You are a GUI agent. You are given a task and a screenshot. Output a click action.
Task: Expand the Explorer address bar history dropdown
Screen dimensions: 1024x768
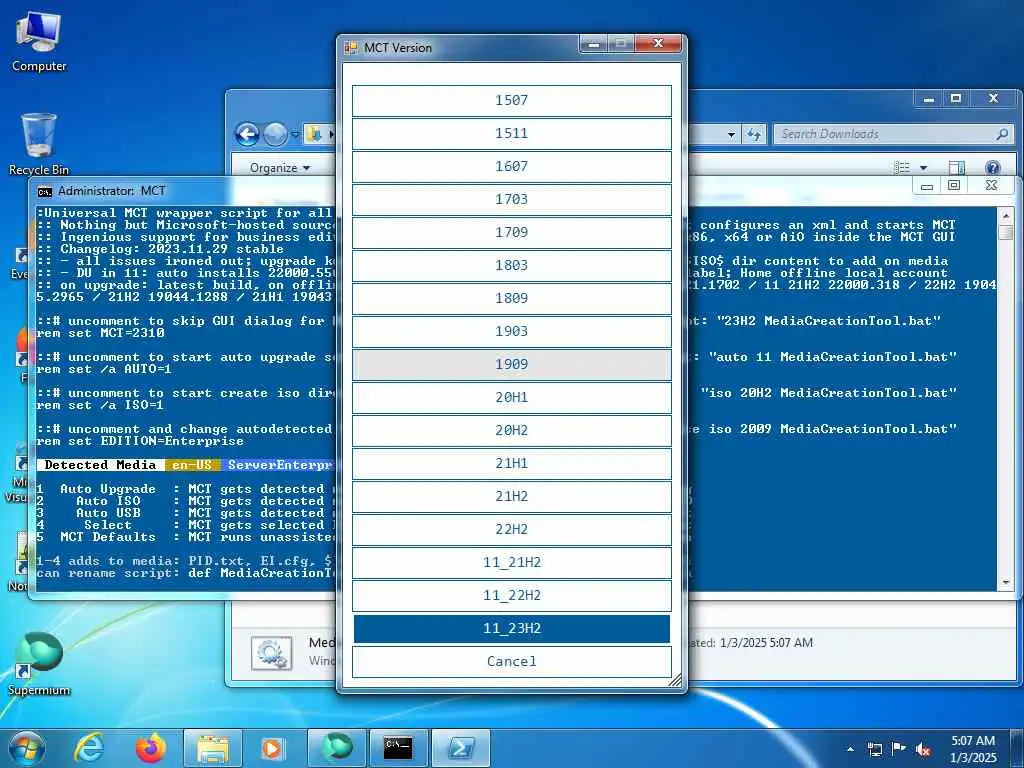[x=731, y=135]
